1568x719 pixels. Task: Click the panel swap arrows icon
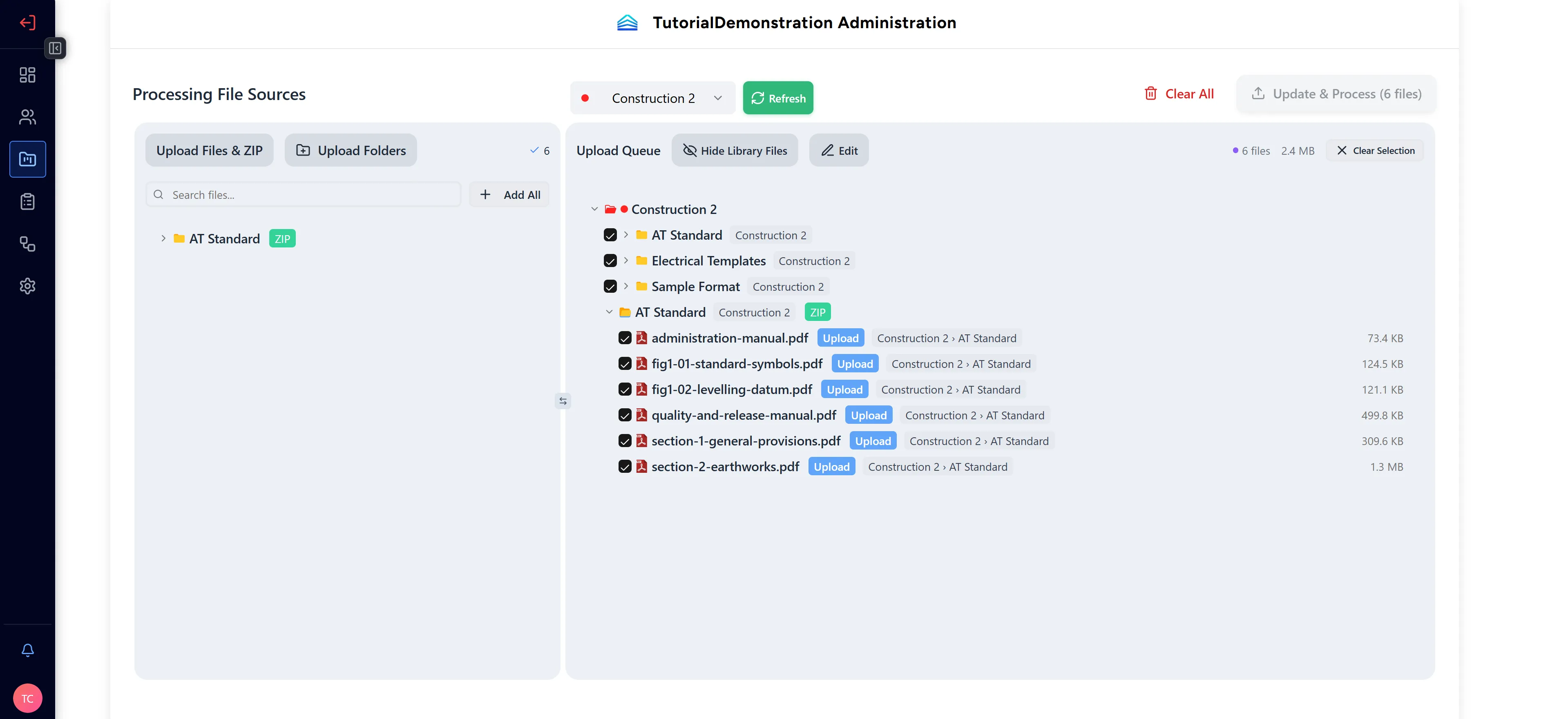click(x=563, y=401)
